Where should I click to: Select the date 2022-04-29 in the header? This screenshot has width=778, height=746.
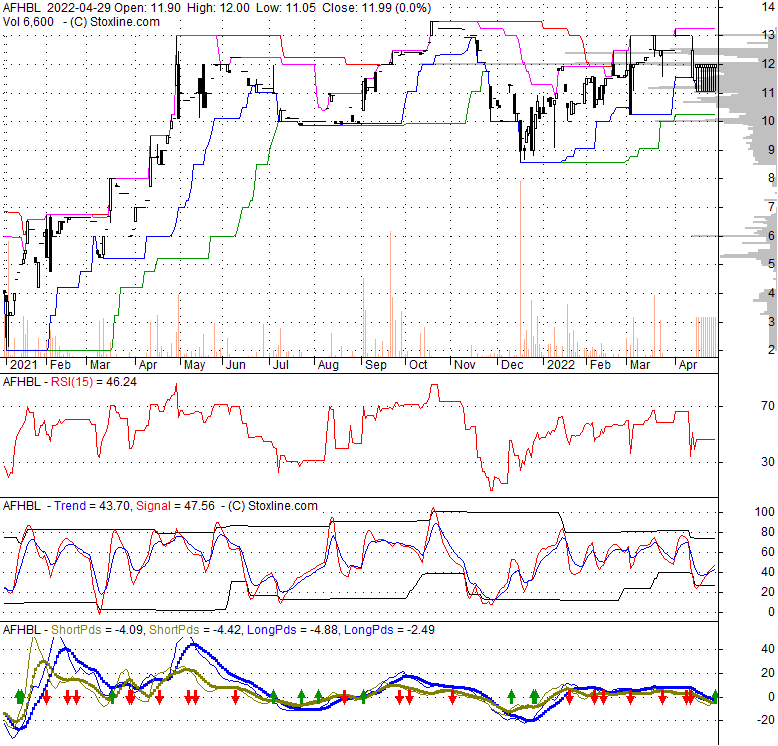click(x=79, y=8)
